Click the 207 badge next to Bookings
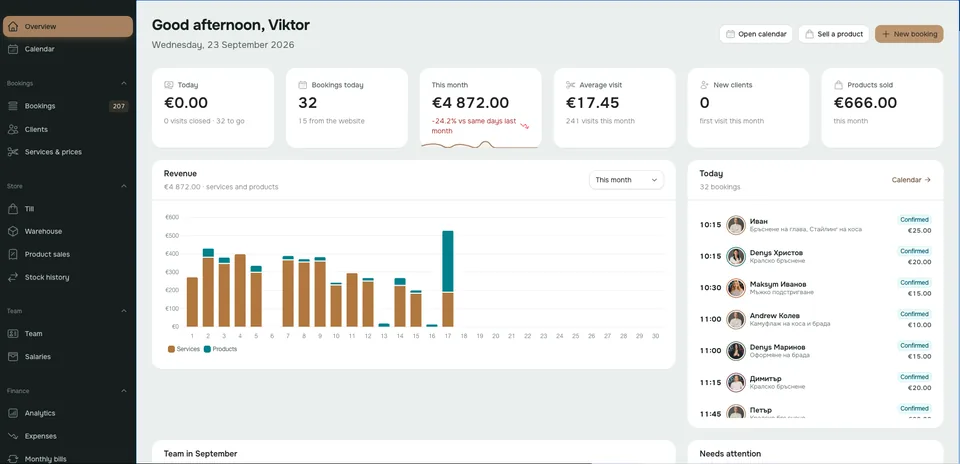Image resolution: width=960 pixels, height=464 pixels. tap(119, 106)
